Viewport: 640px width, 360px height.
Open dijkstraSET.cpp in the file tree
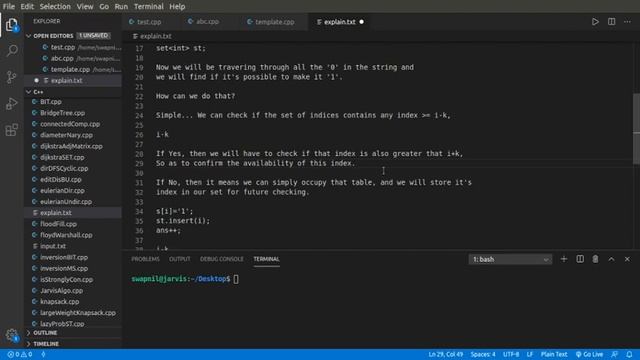coord(73,157)
